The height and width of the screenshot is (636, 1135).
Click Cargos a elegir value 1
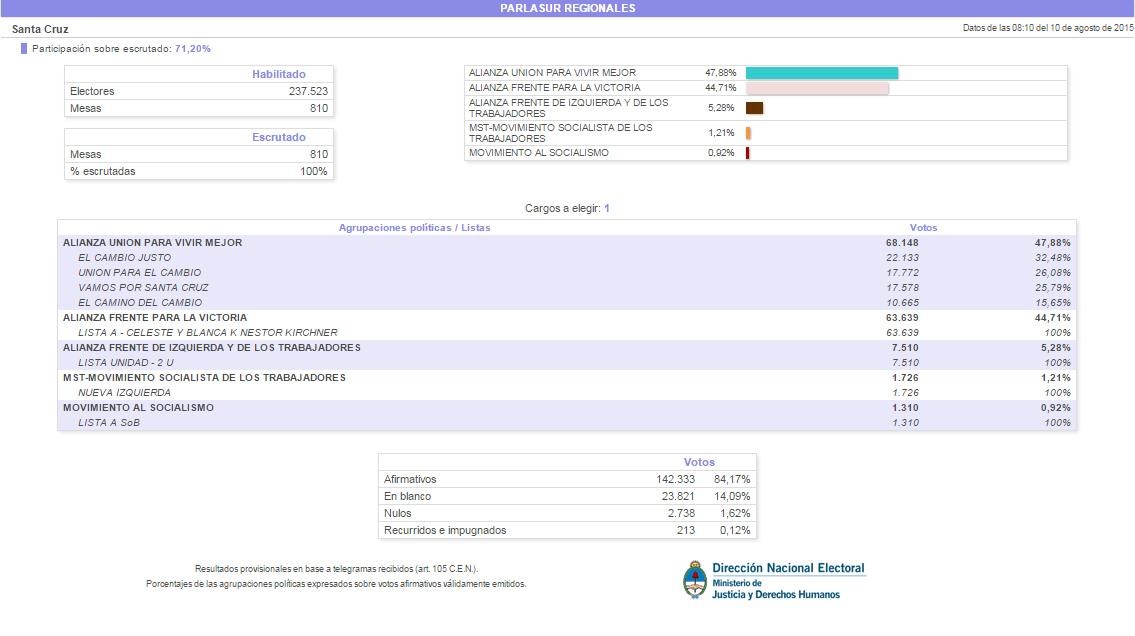607,208
